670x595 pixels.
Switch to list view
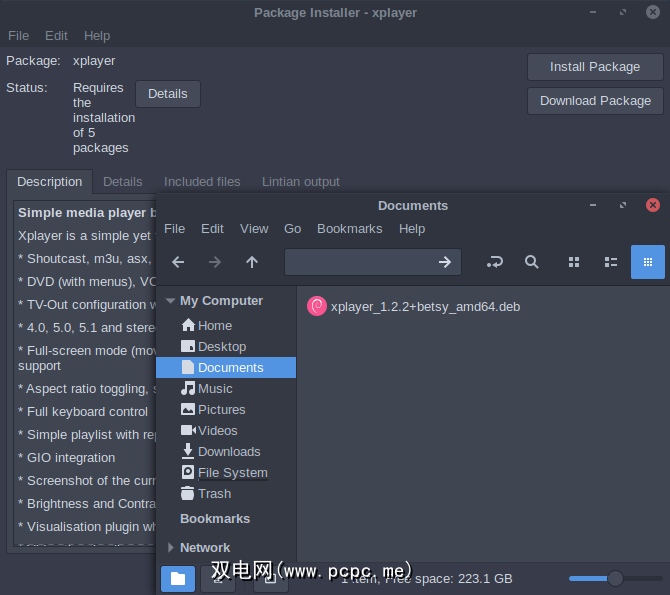pos(611,262)
